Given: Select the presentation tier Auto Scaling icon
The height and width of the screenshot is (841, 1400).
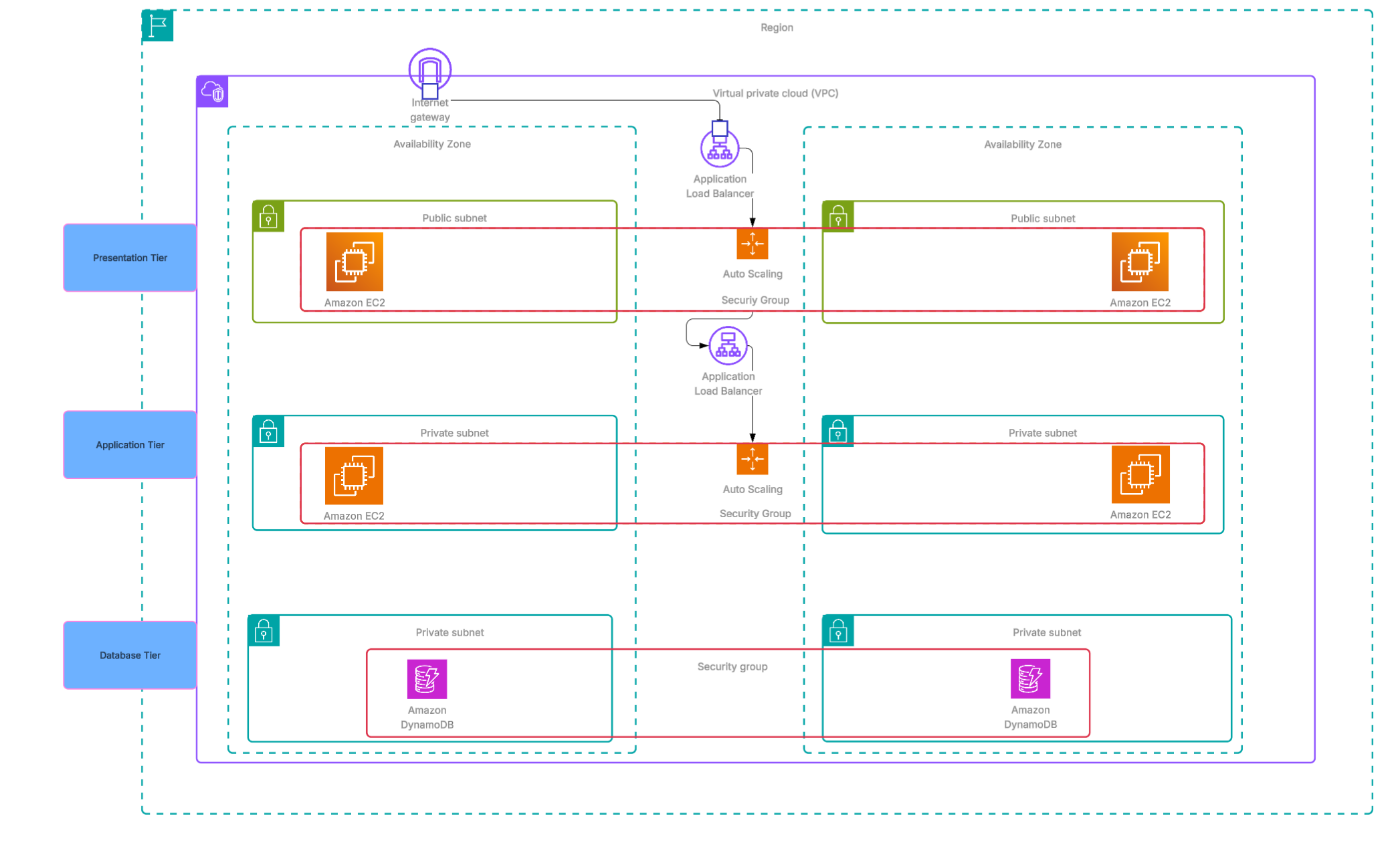Looking at the screenshot, I should click(x=752, y=244).
